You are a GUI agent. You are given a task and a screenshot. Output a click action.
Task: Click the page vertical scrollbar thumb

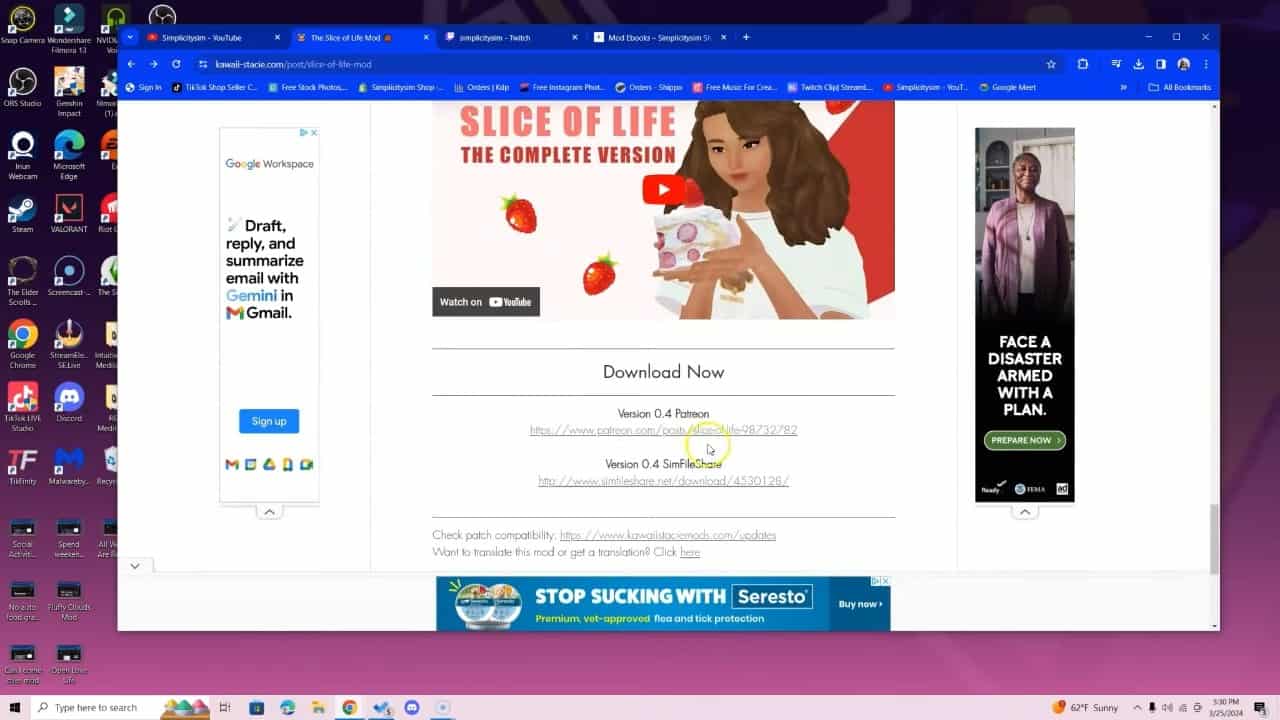1214,538
